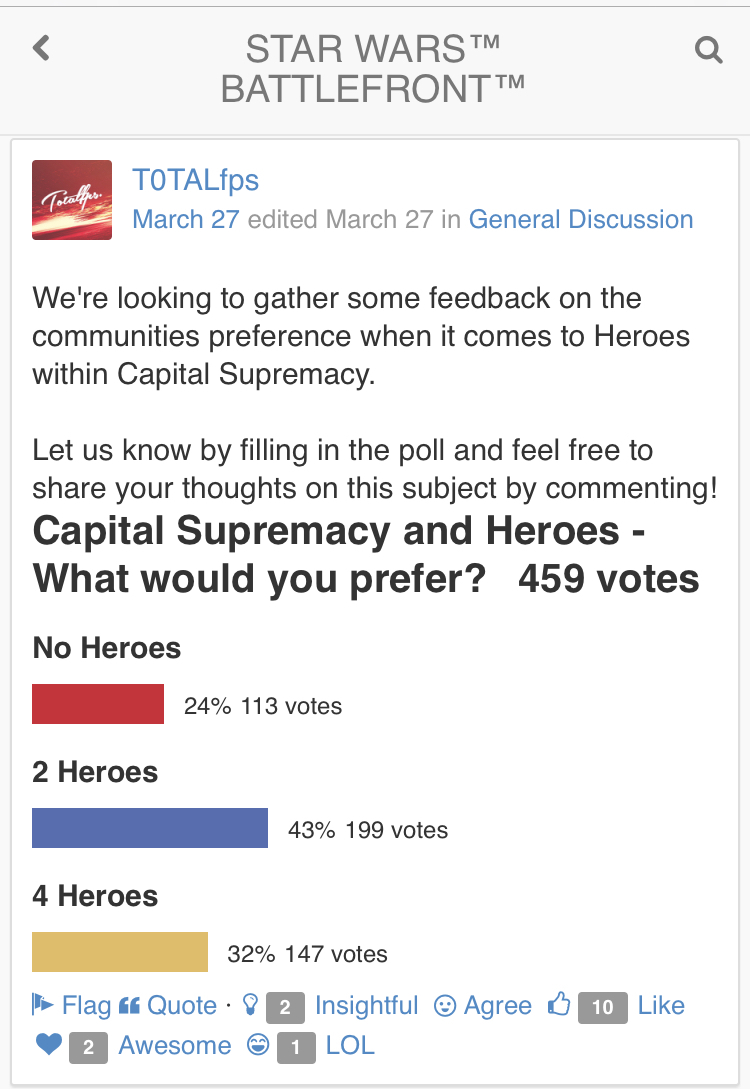Open the General Discussion category
Viewport: 750px width, 1089px height.
[x=581, y=219]
